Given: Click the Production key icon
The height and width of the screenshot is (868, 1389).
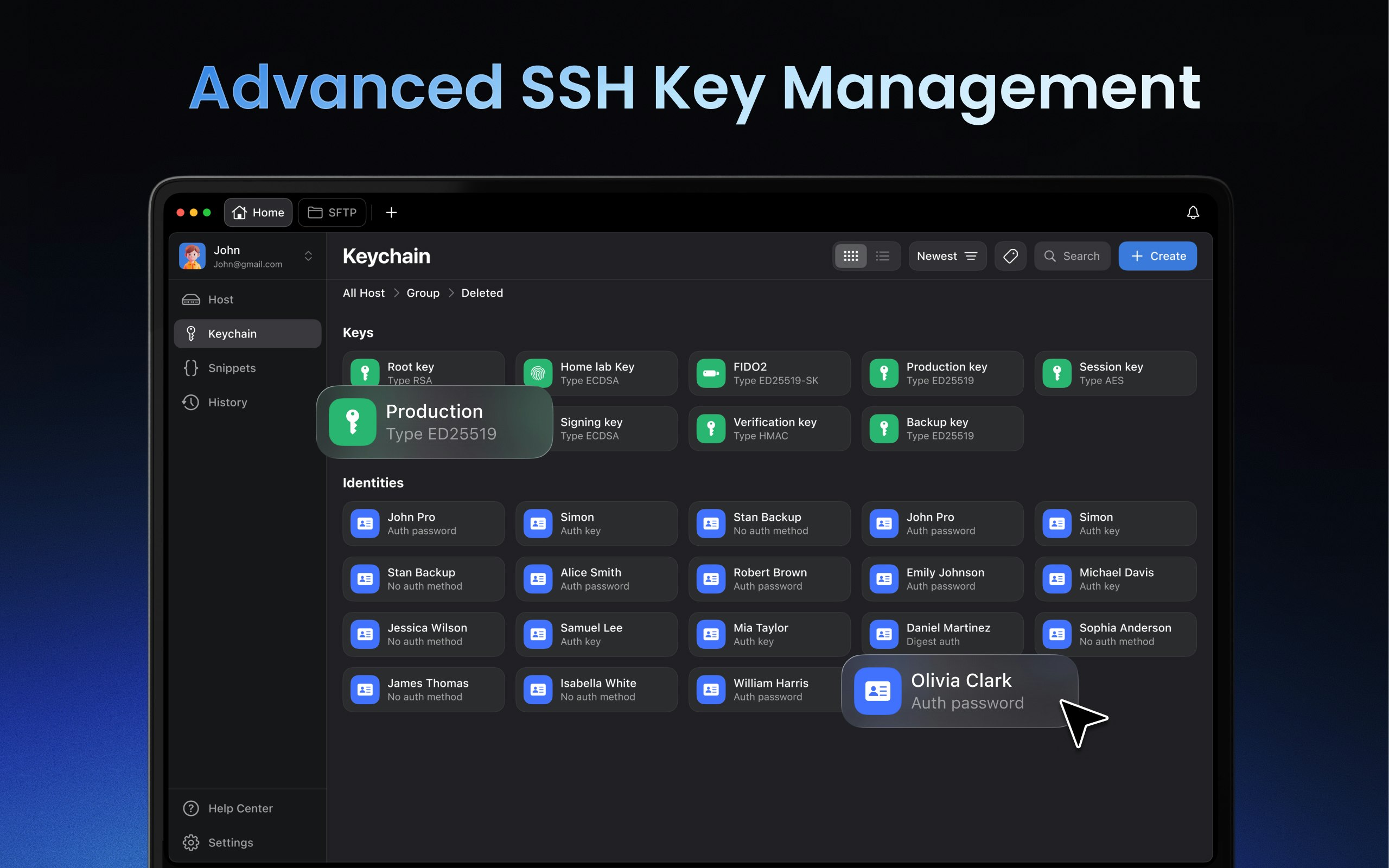Looking at the screenshot, I should point(884,373).
